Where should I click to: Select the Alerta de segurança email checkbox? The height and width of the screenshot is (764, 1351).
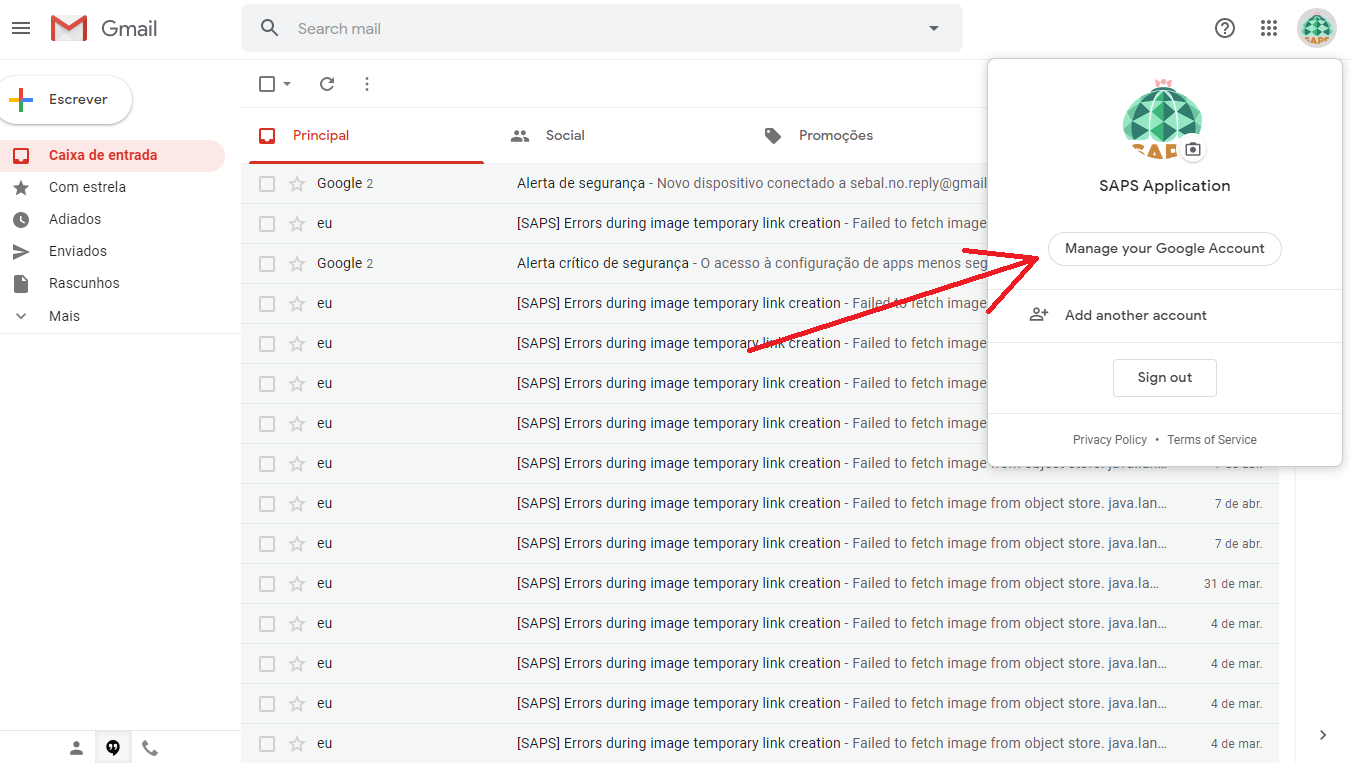click(267, 183)
